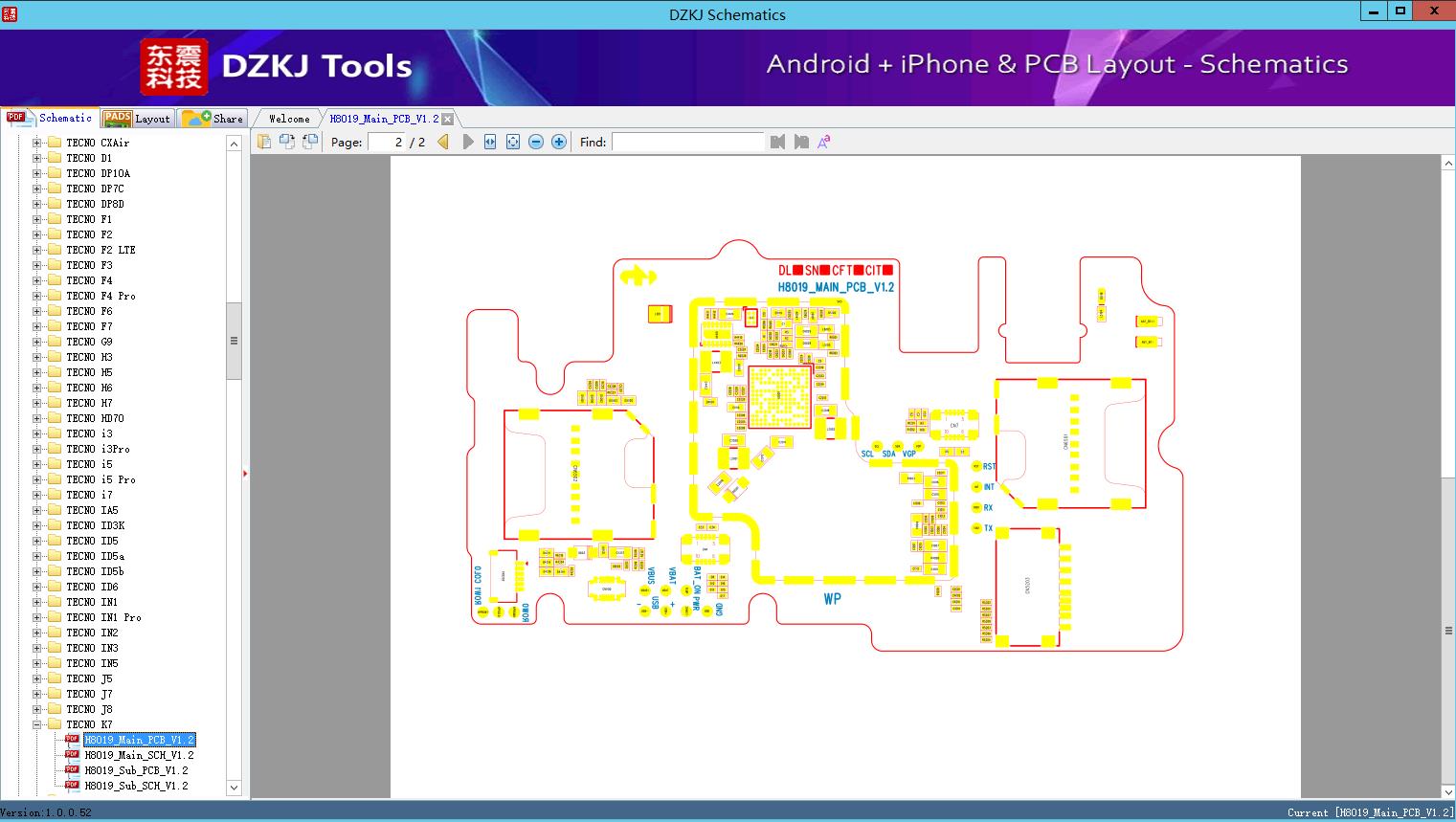Expand the TECNO DP10A folder
Viewport: 1456px width, 822px height.
pos(36,173)
